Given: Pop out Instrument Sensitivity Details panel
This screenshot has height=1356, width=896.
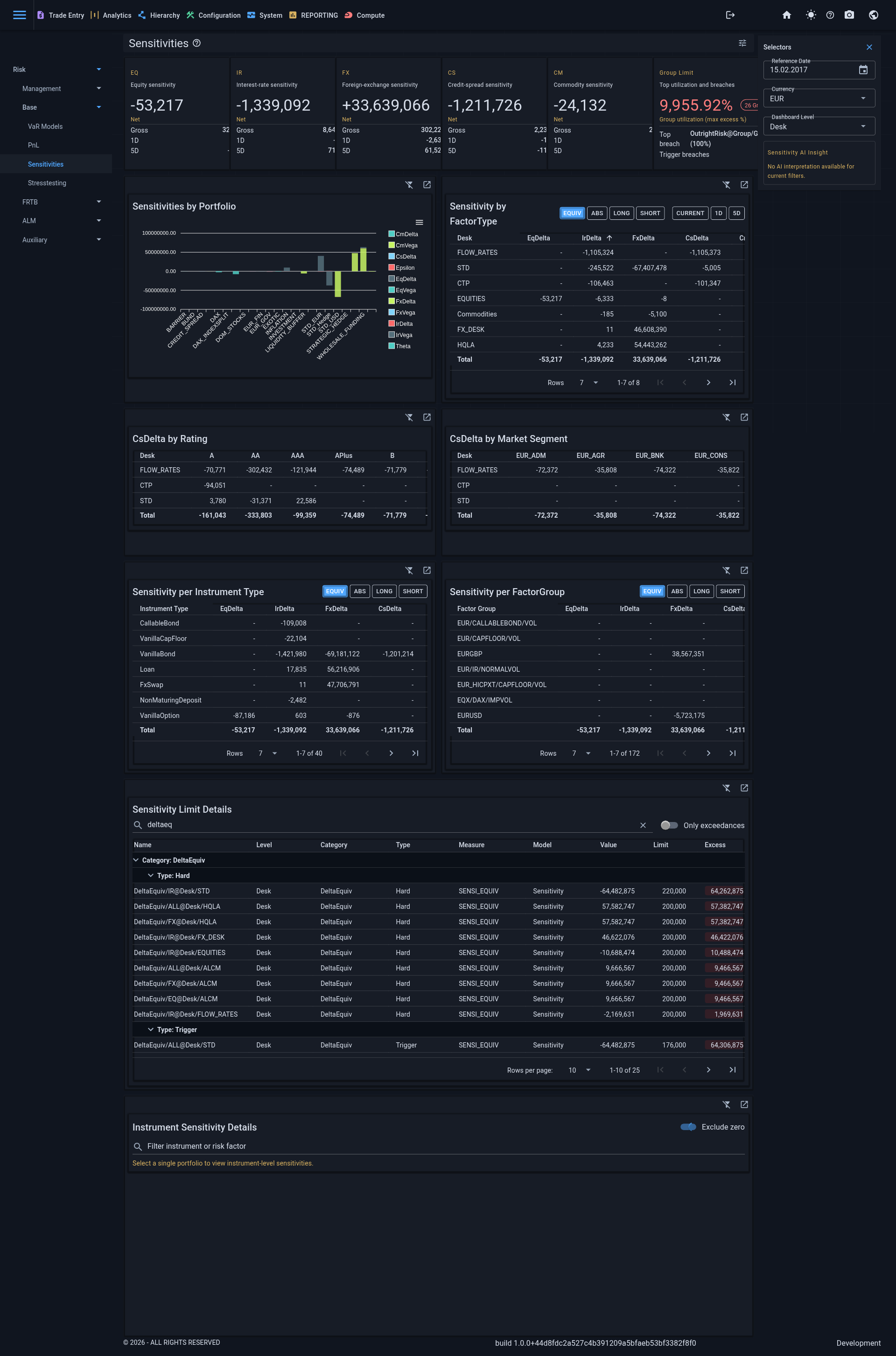Looking at the screenshot, I should pos(744,1104).
